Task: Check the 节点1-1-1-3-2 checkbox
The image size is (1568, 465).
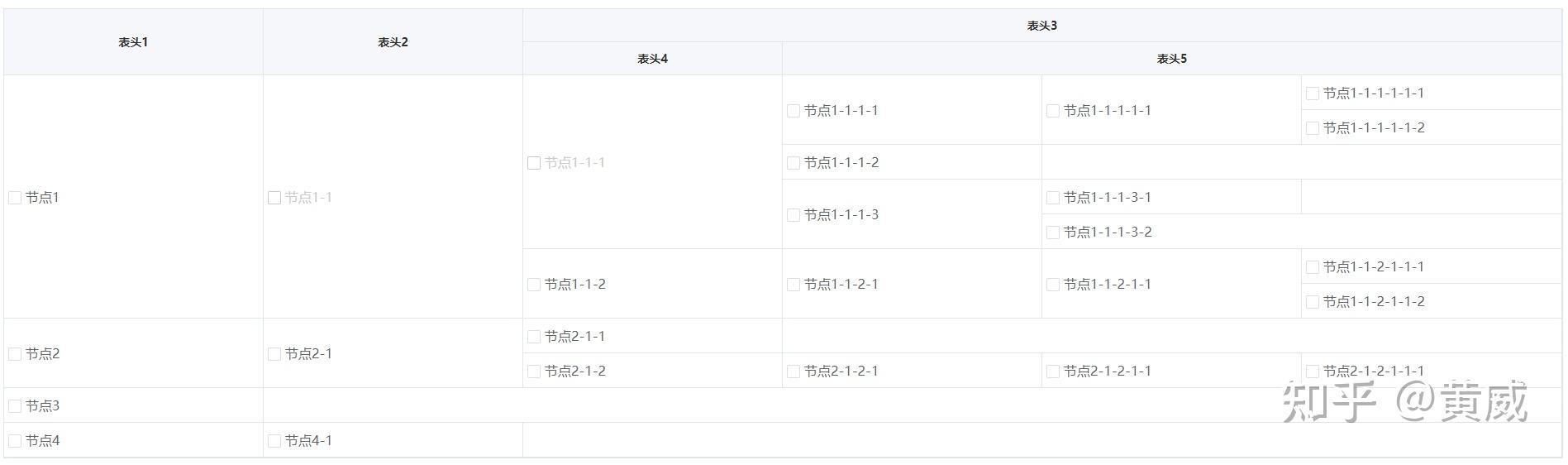Action: click(x=1053, y=232)
